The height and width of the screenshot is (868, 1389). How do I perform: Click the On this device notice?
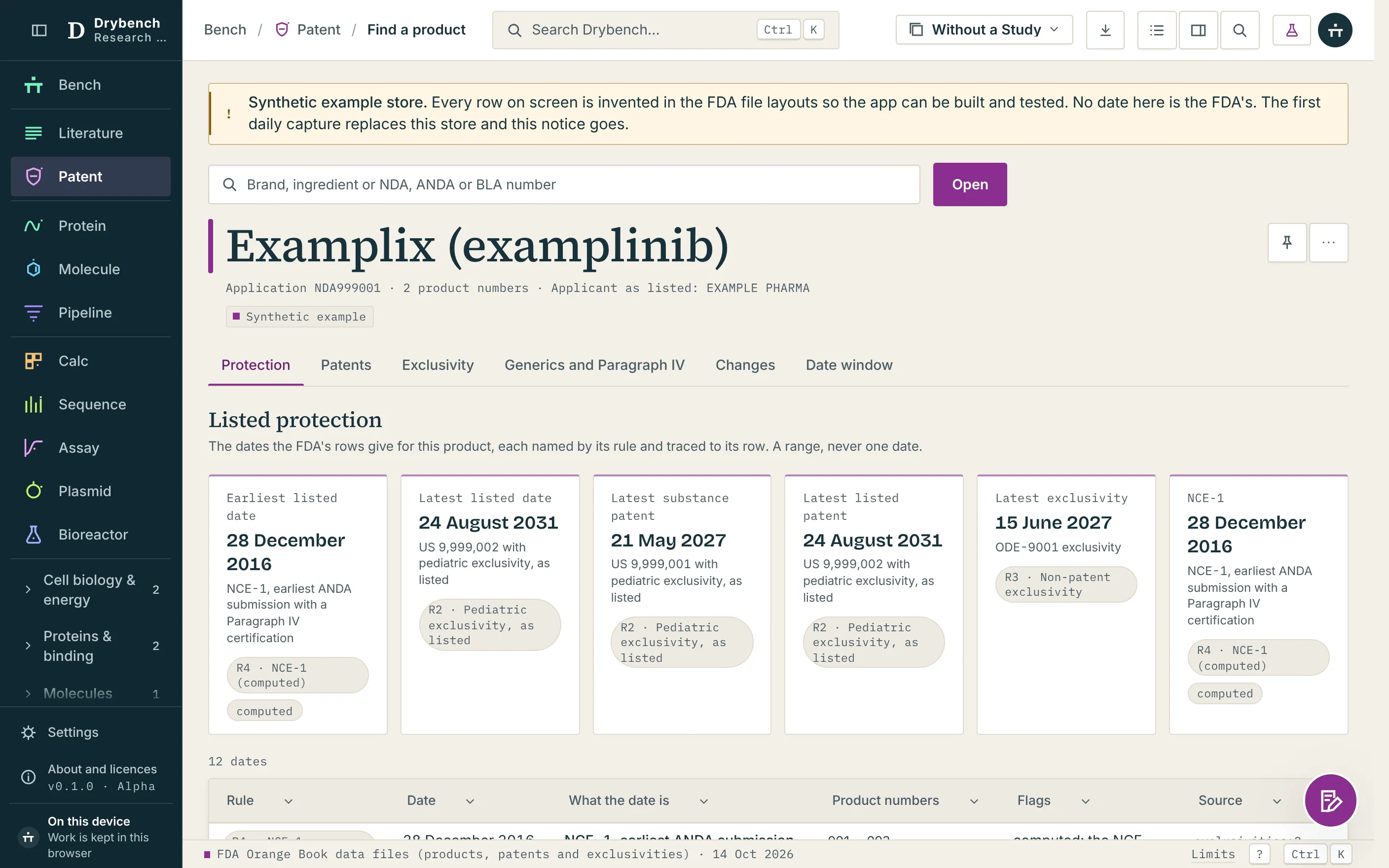point(91,837)
